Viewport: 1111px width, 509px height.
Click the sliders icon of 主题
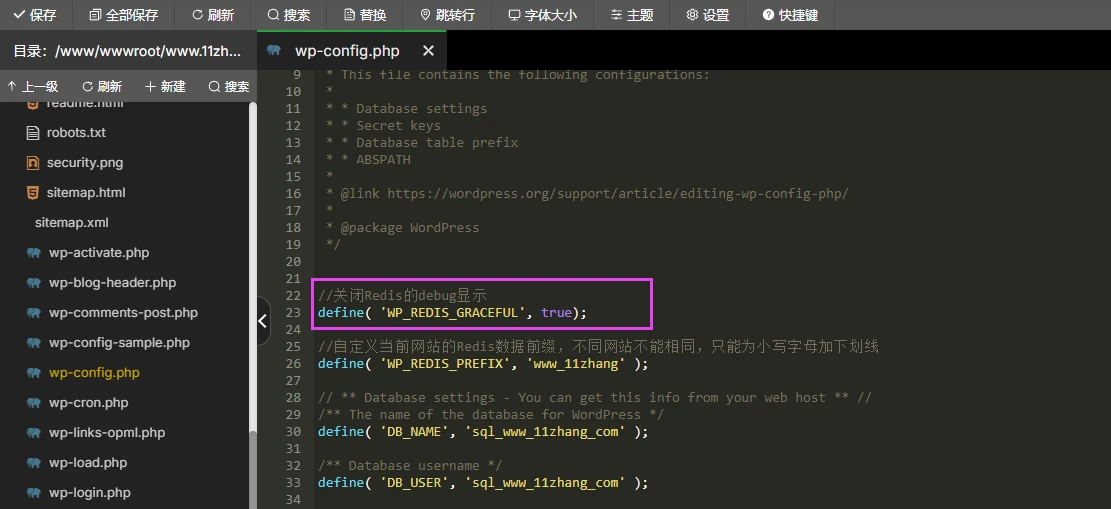click(616, 15)
